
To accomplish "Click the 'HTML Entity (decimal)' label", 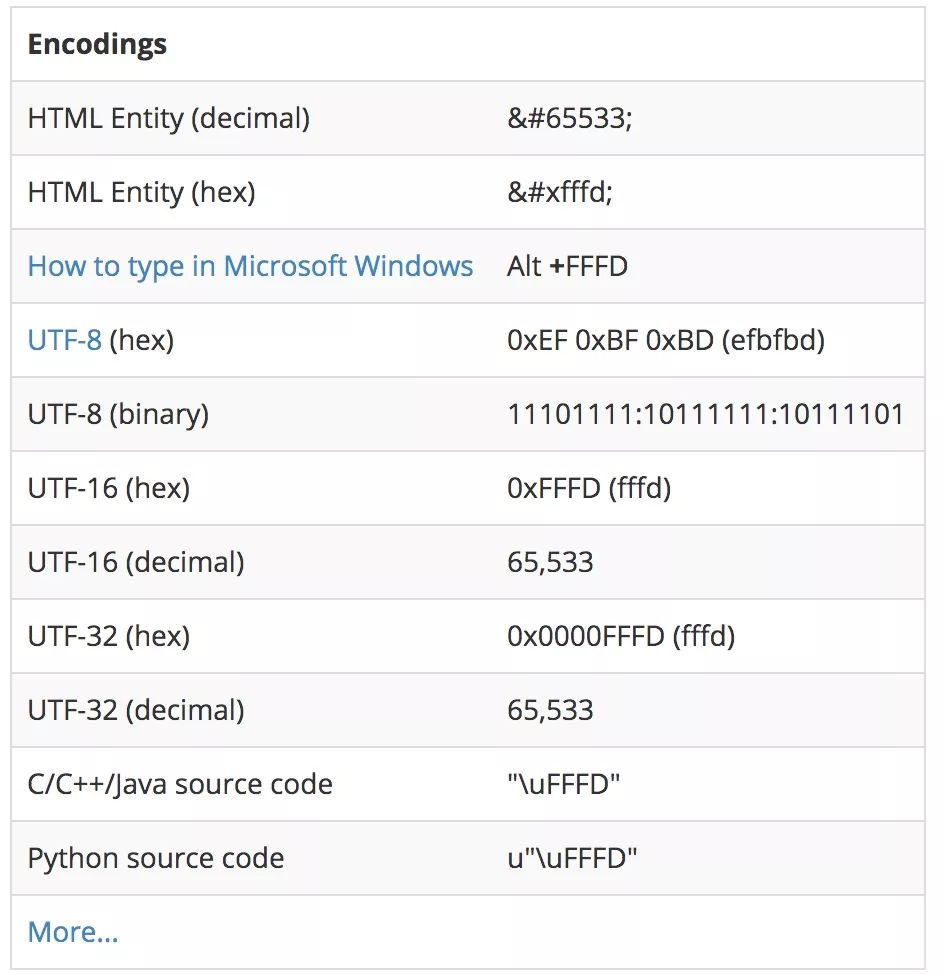I will point(169,118).
